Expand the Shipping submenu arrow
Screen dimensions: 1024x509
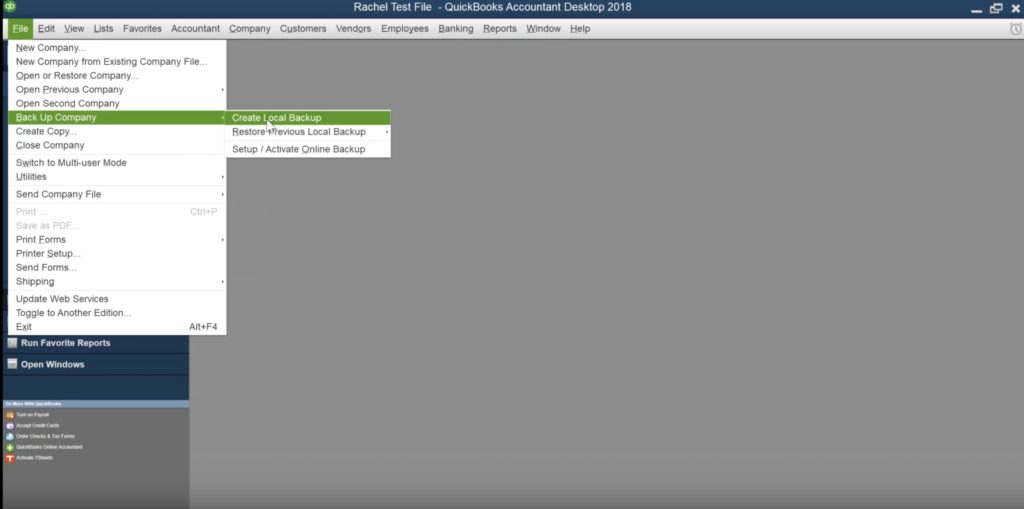point(223,282)
